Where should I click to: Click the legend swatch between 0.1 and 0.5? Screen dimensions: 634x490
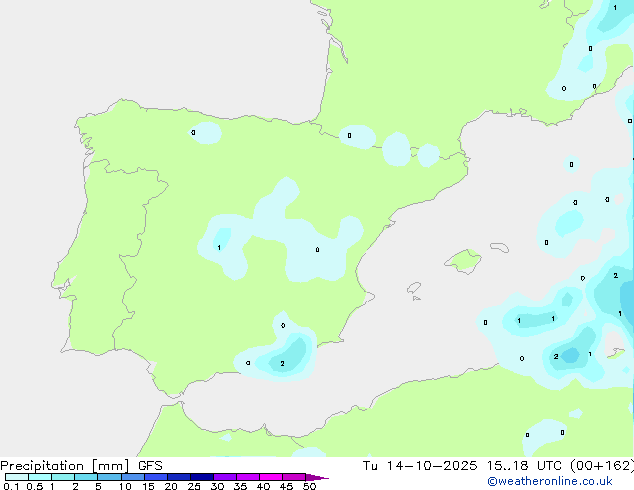[17, 477]
